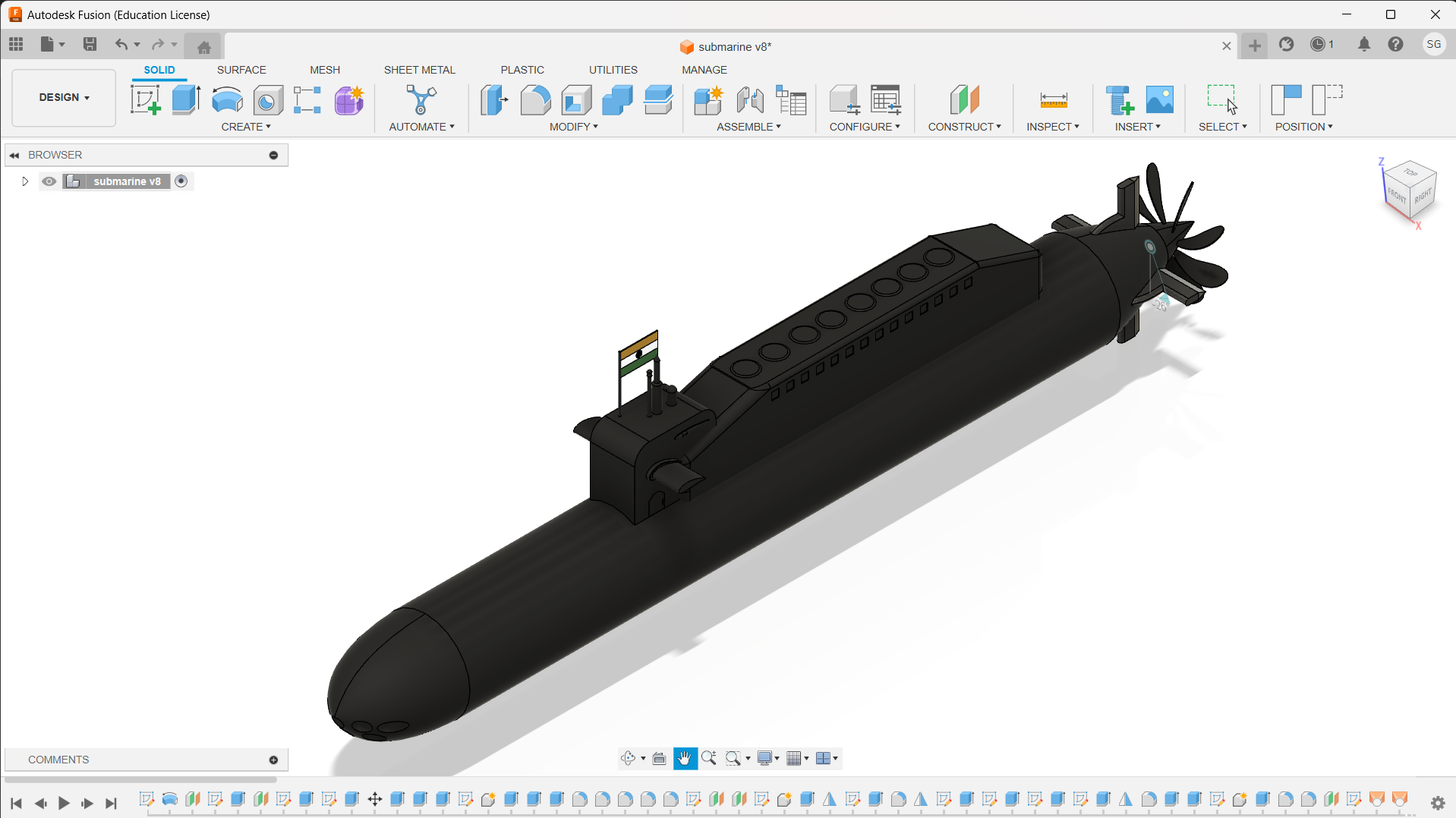Open the Data Panel grid icon
This screenshot has width=1456, height=818.
[x=16, y=44]
